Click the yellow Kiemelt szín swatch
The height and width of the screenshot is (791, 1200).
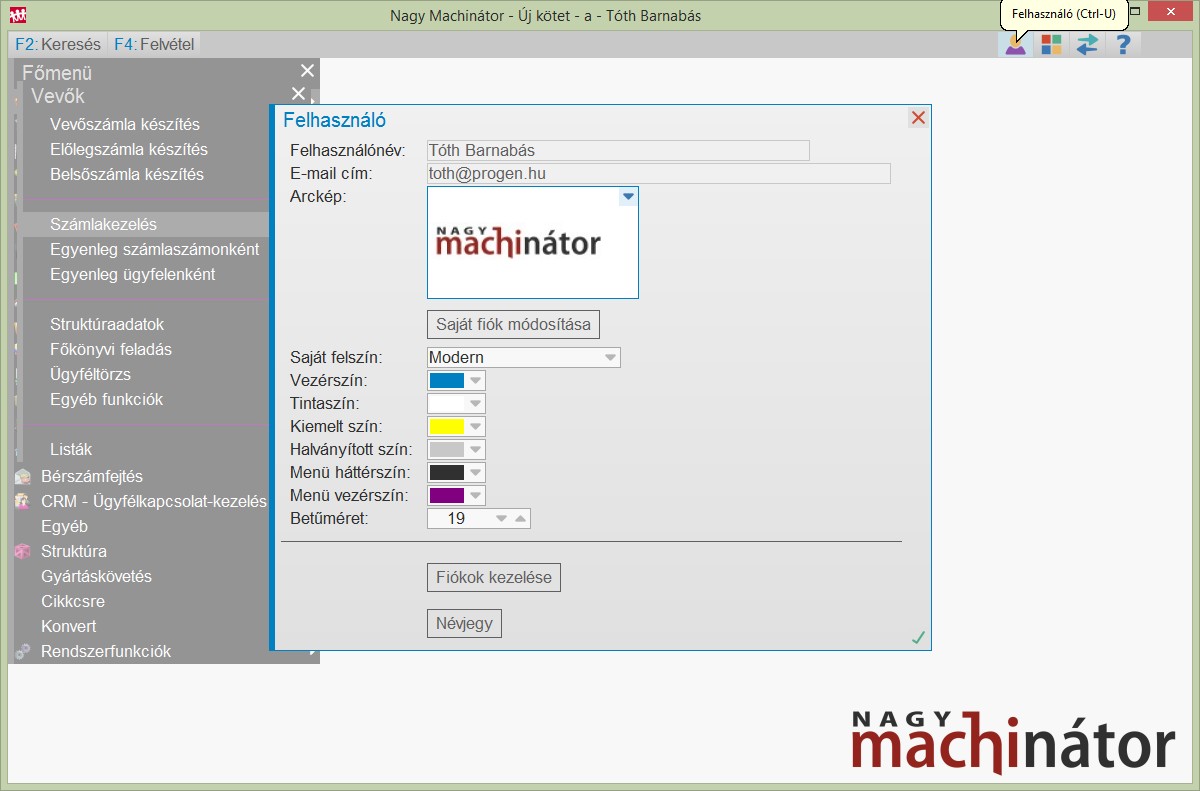click(446, 427)
